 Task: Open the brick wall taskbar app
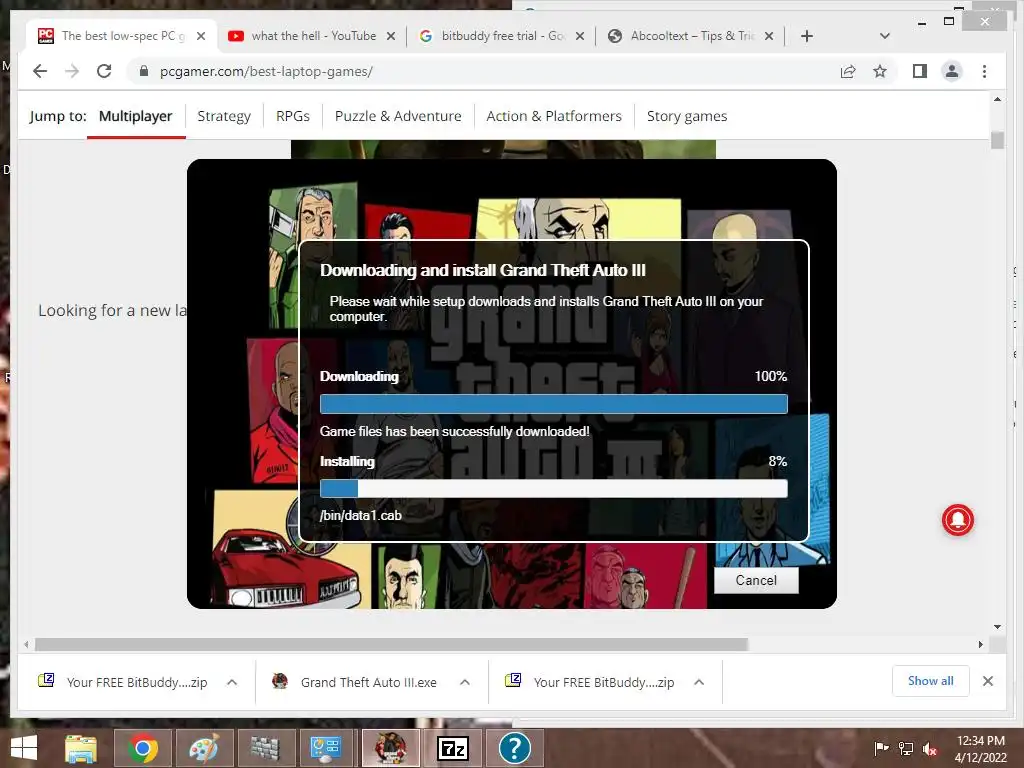265,748
